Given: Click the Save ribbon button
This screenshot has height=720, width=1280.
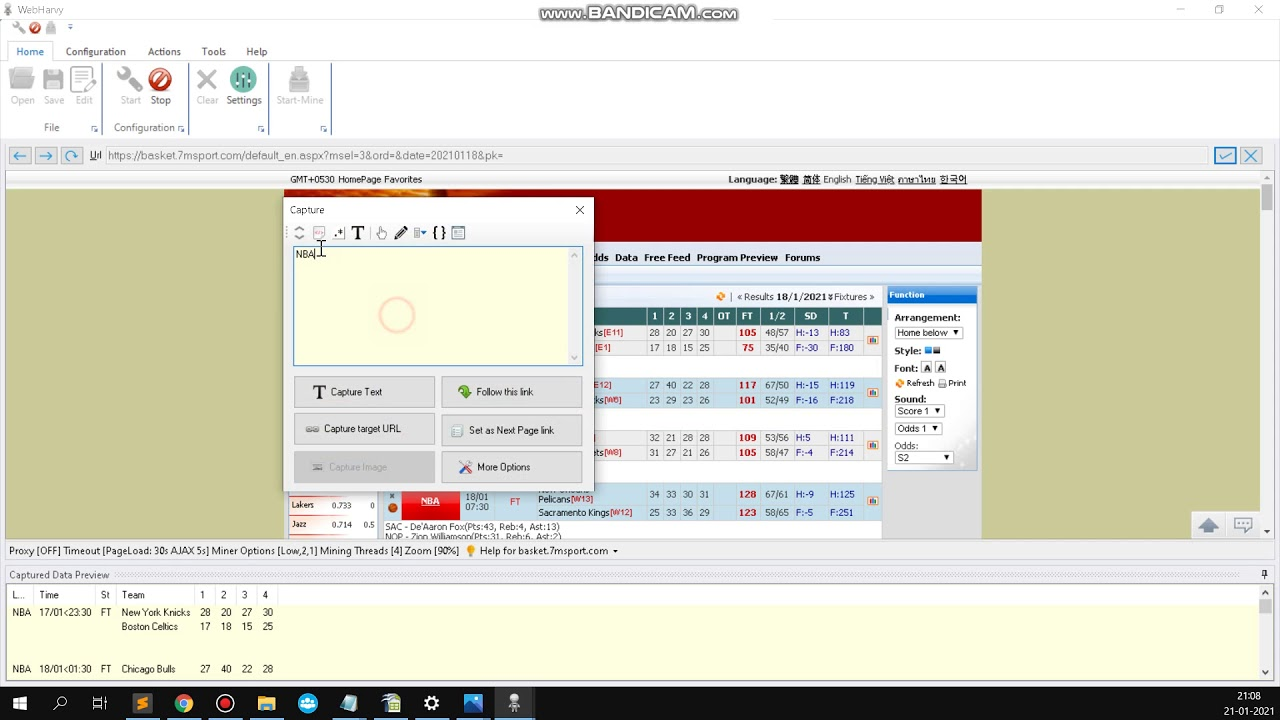Looking at the screenshot, I should (x=54, y=86).
